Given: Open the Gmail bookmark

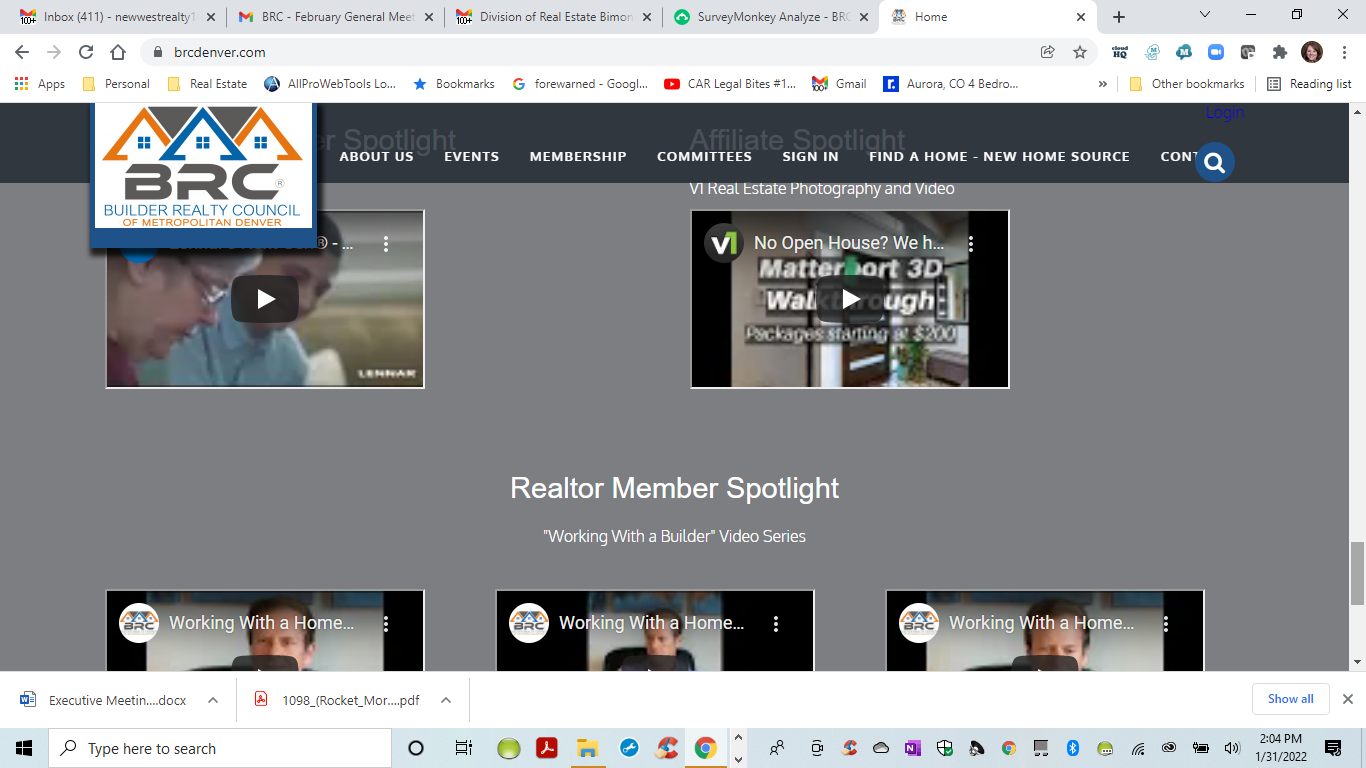Looking at the screenshot, I should 839,84.
